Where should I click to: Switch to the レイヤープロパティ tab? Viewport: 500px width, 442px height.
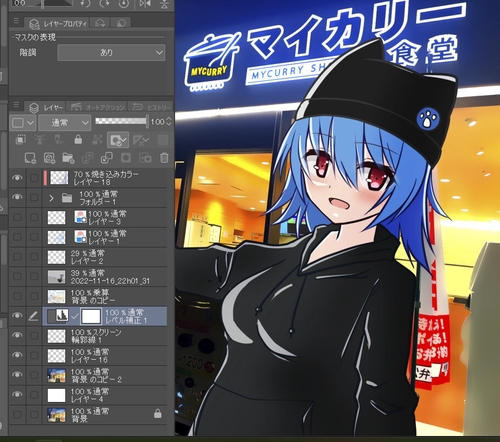tap(57, 23)
